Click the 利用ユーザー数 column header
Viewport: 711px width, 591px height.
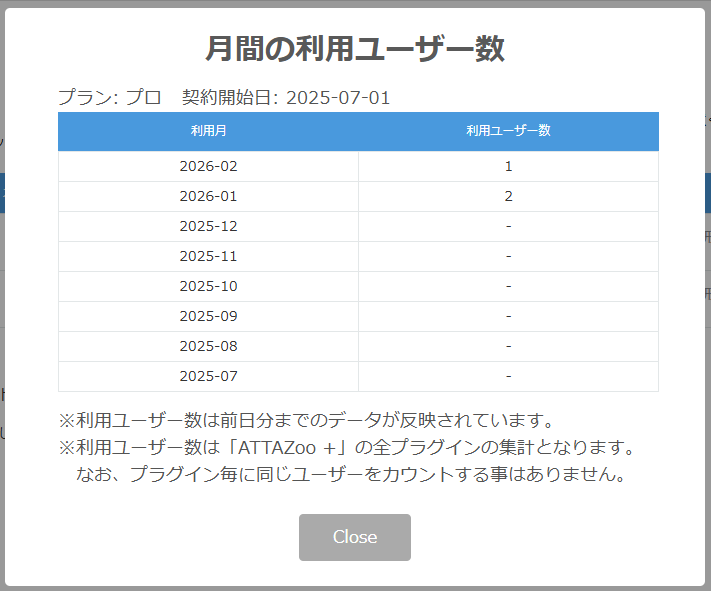coord(508,131)
